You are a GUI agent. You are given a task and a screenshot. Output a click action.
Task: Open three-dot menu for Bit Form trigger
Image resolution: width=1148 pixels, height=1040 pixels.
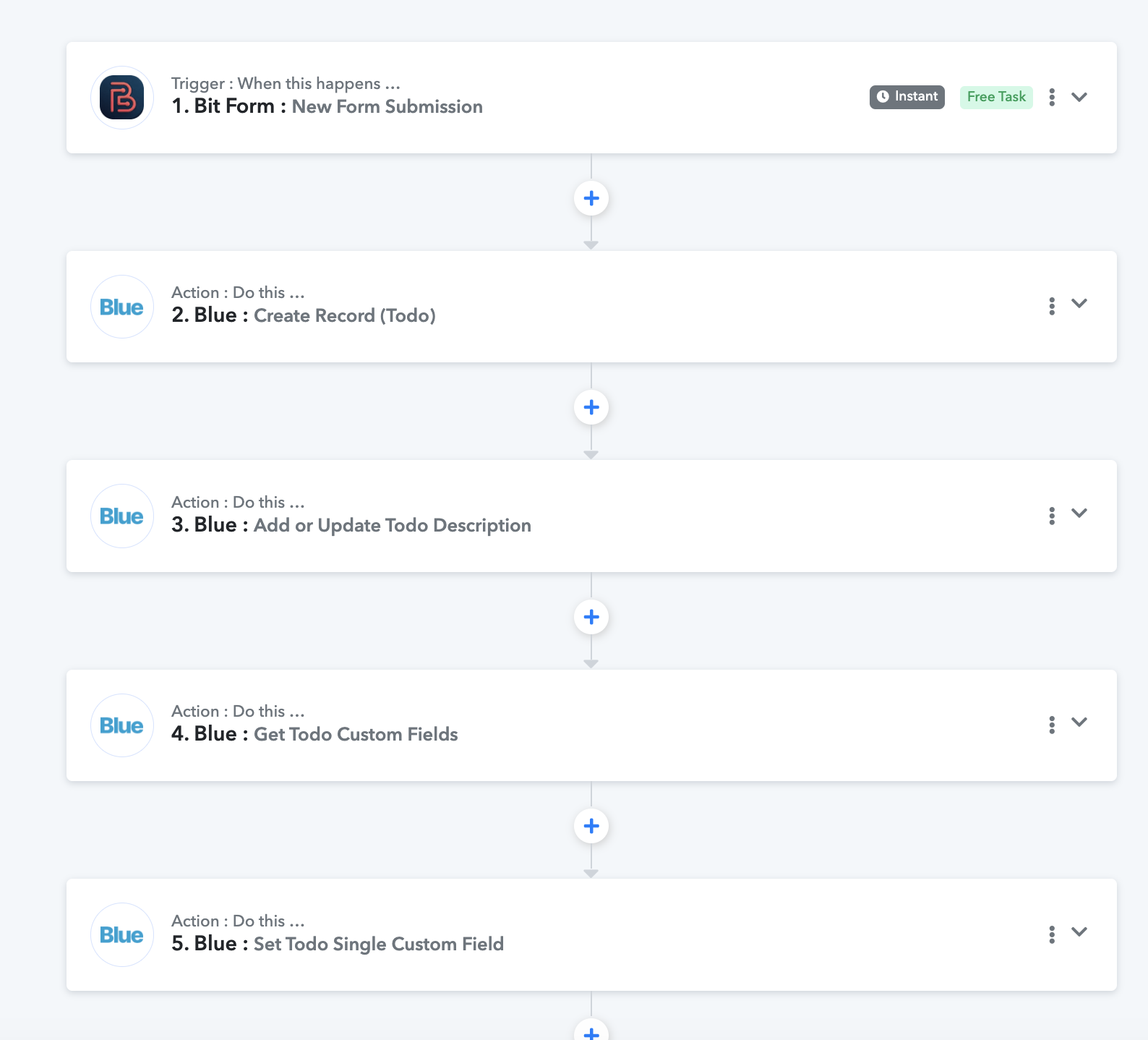point(1052,97)
